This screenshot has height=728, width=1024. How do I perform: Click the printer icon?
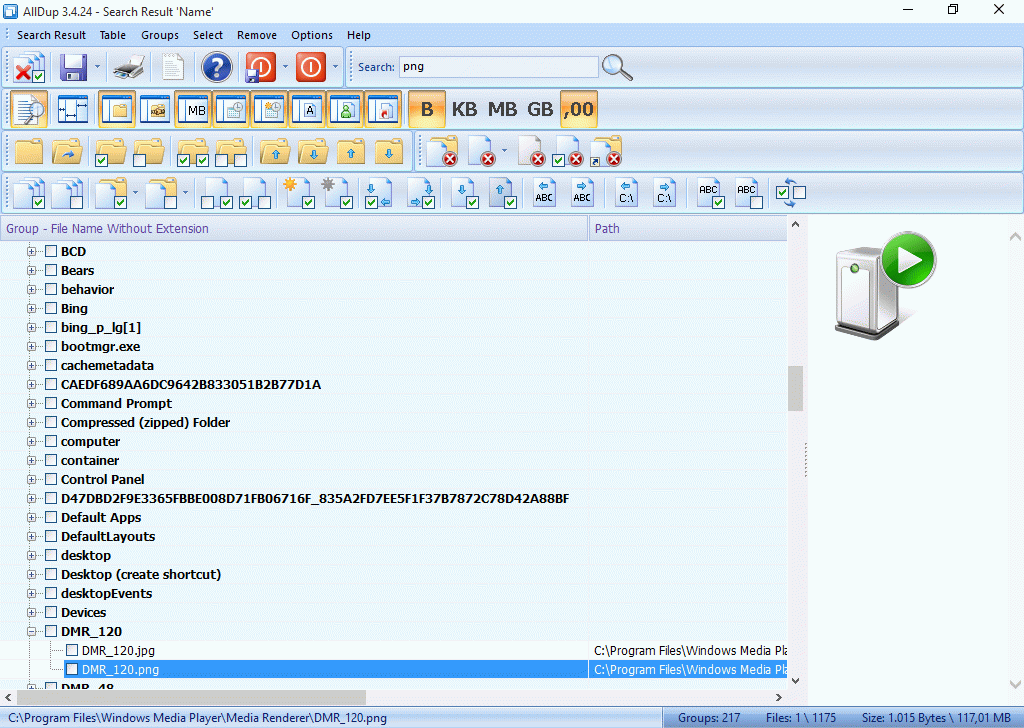tap(128, 67)
